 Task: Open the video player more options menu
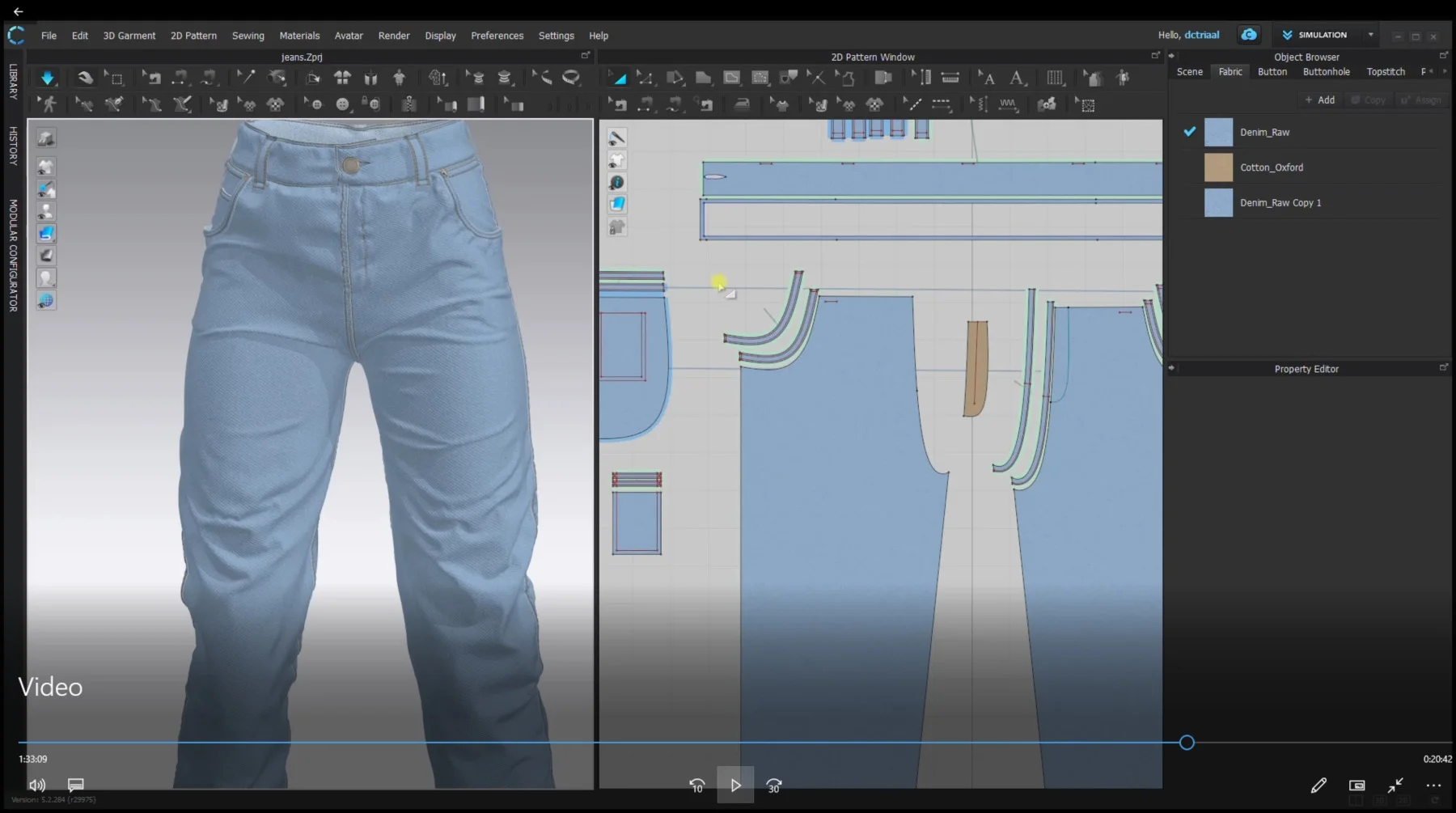click(1433, 785)
